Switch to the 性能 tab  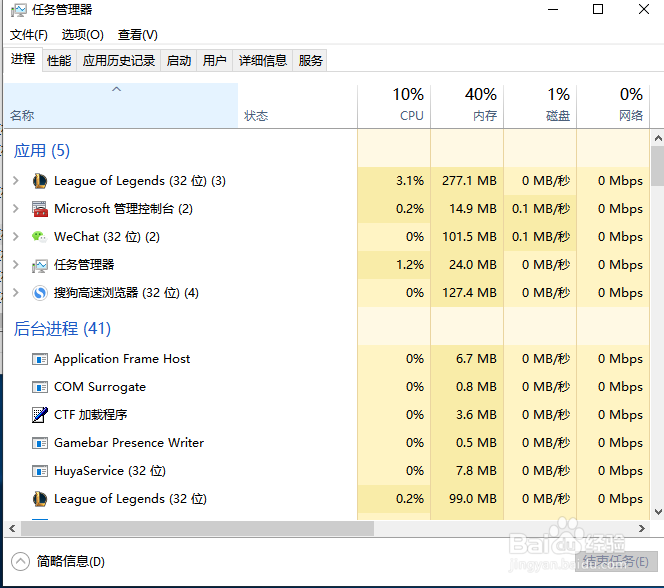(x=59, y=61)
